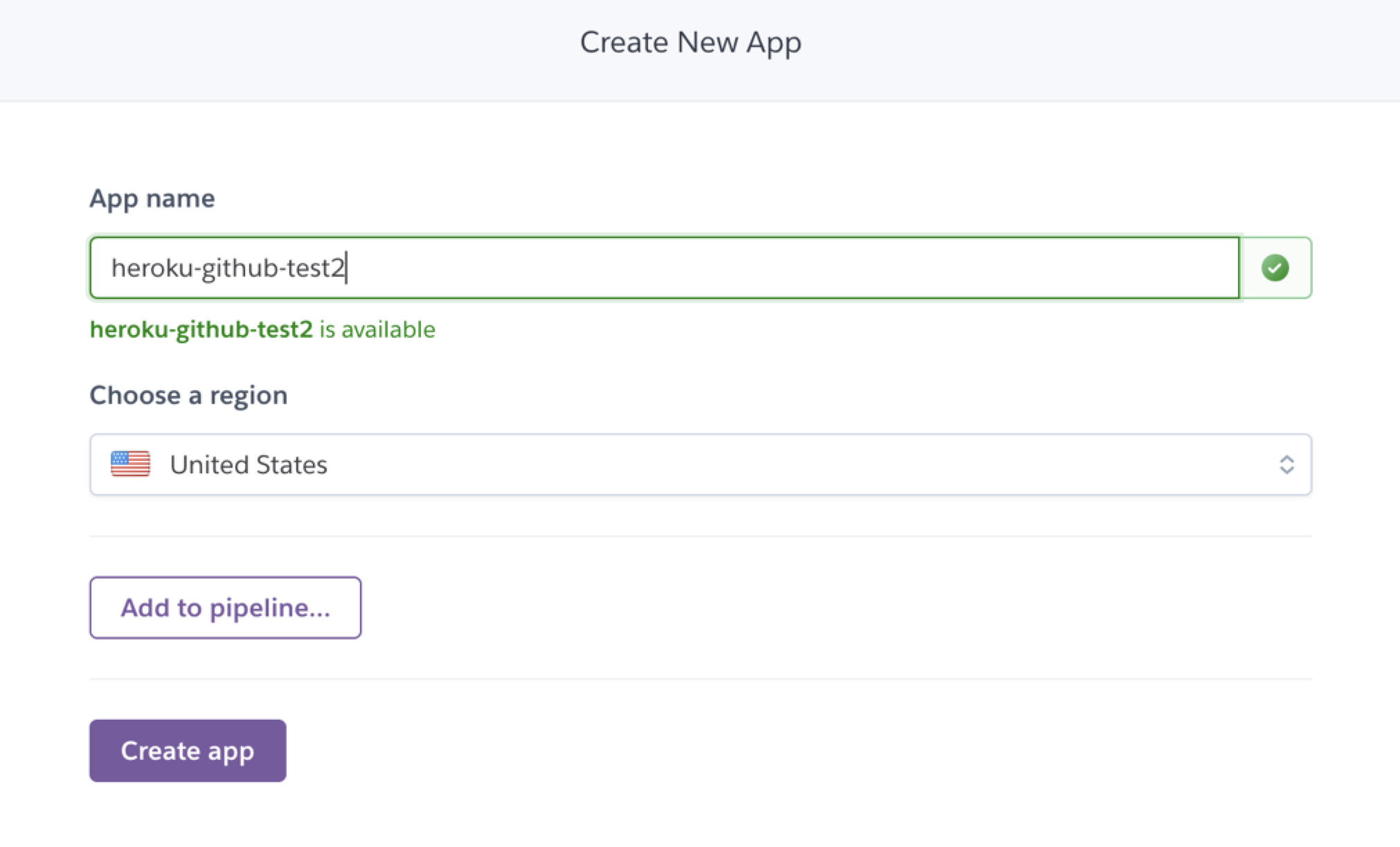Expand region list using the chevron arrows
This screenshot has width=1400, height=847.
(x=1286, y=464)
